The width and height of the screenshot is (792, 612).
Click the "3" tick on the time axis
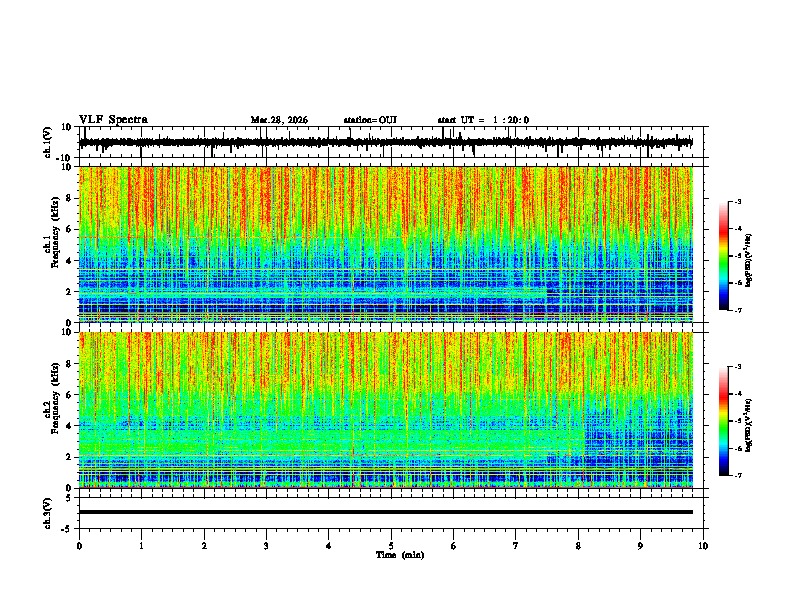(x=266, y=546)
